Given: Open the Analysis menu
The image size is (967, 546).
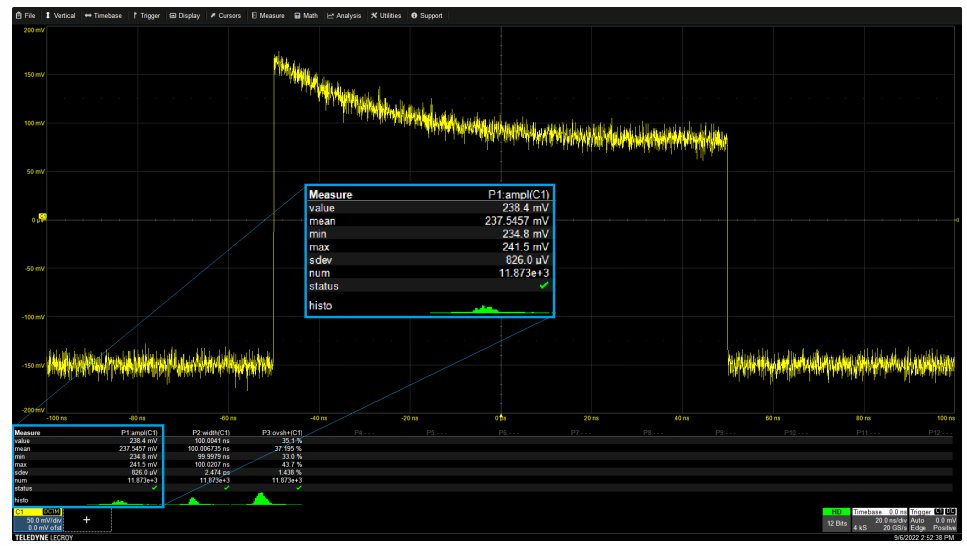Looking at the screenshot, I should click(x=345, y=16).
